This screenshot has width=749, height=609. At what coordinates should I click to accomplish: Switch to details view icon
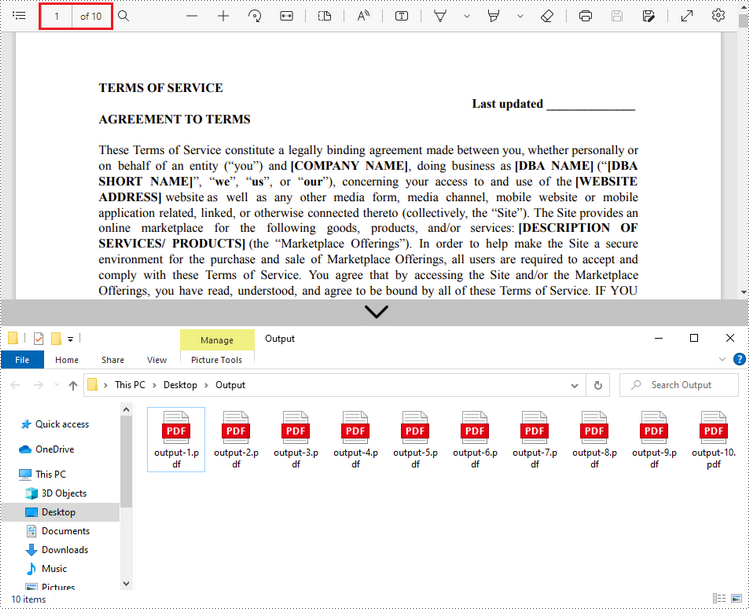[719, 598]
